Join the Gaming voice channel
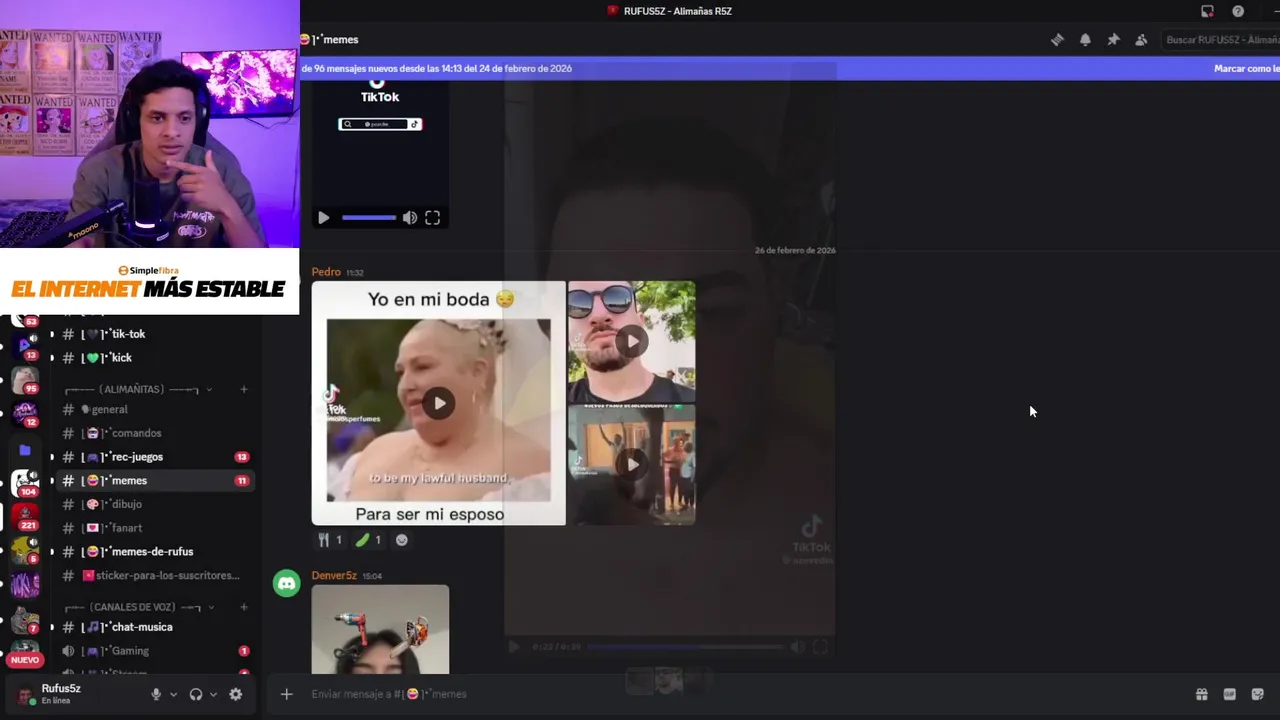The image size is (1280, 720). [154, 651]
